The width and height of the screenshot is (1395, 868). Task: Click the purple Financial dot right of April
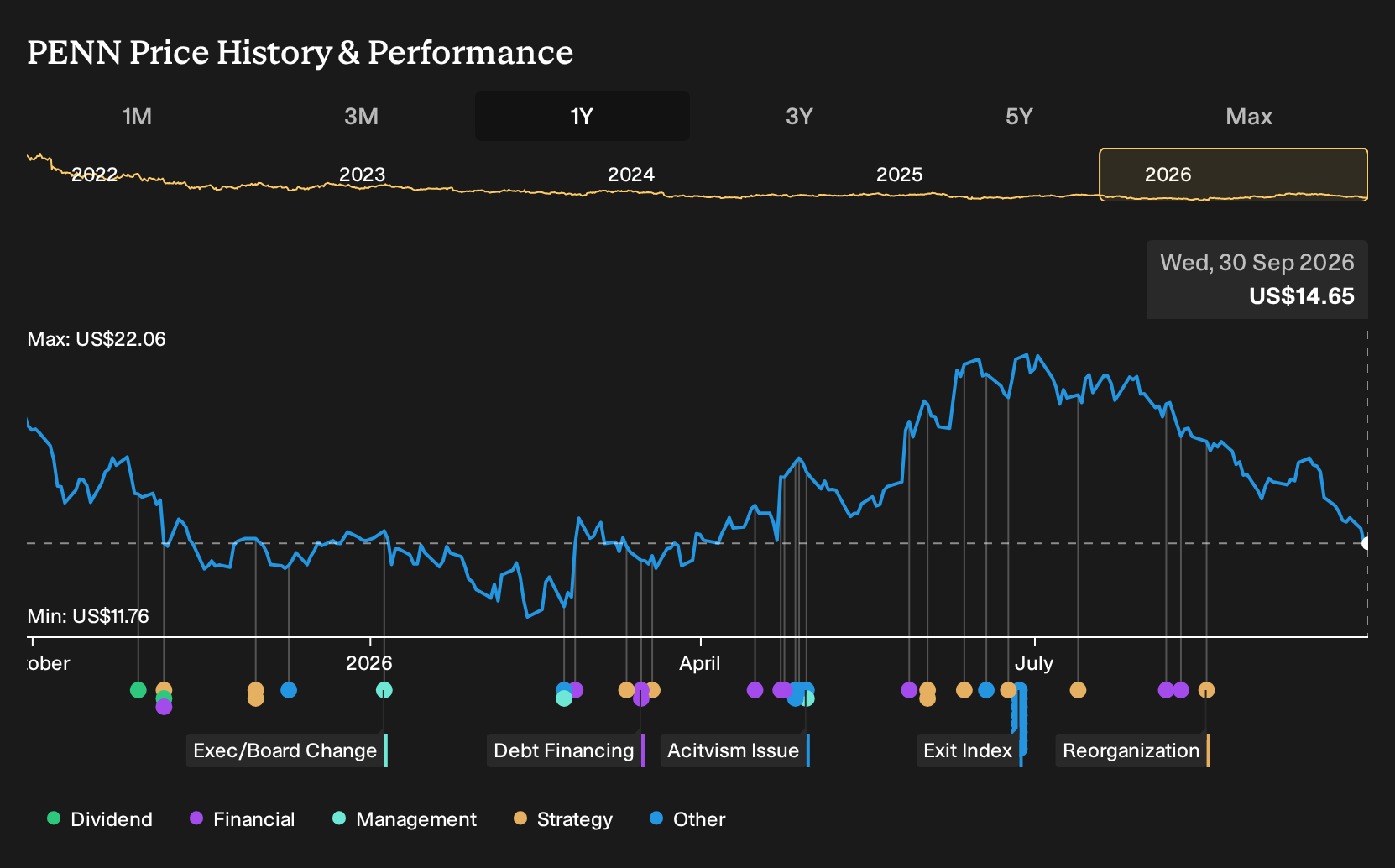coord(755,690)
